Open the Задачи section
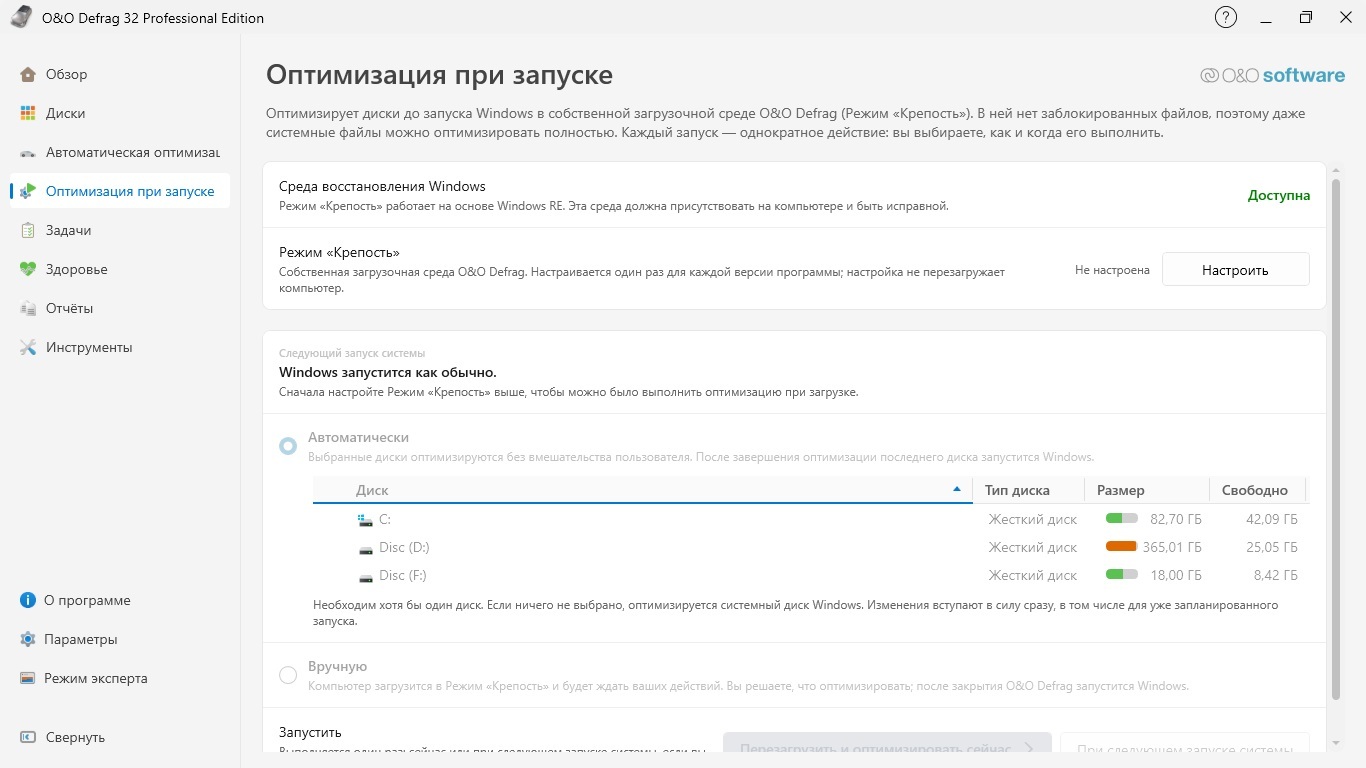 (120, 230)
